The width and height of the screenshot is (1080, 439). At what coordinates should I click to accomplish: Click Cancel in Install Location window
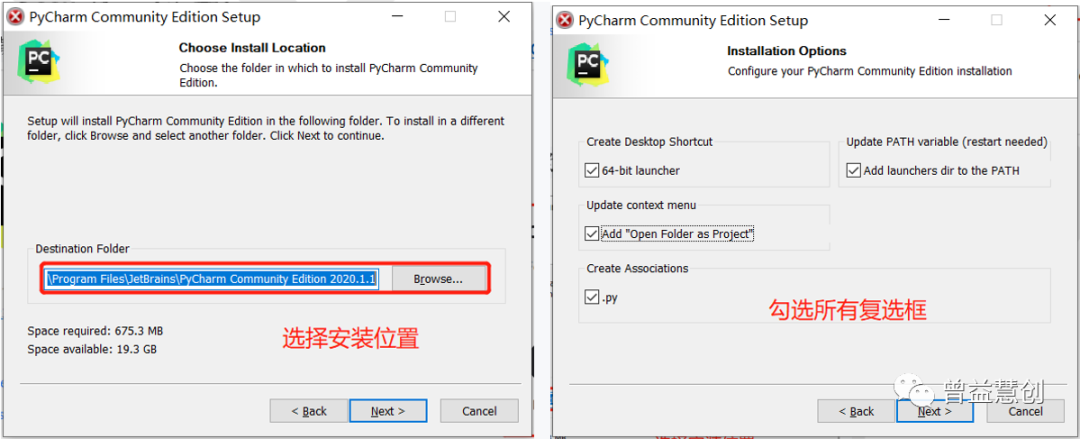(x=479, y=411)
